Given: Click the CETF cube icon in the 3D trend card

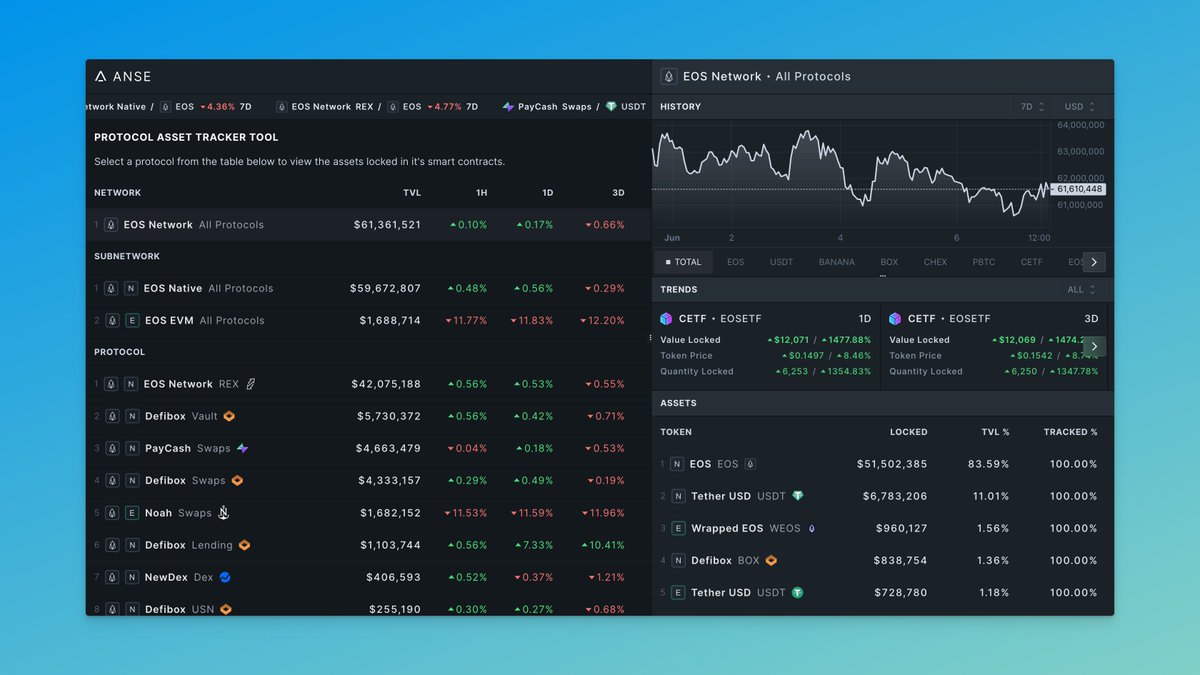Looking at the screenshot, I should pos(895,319).
